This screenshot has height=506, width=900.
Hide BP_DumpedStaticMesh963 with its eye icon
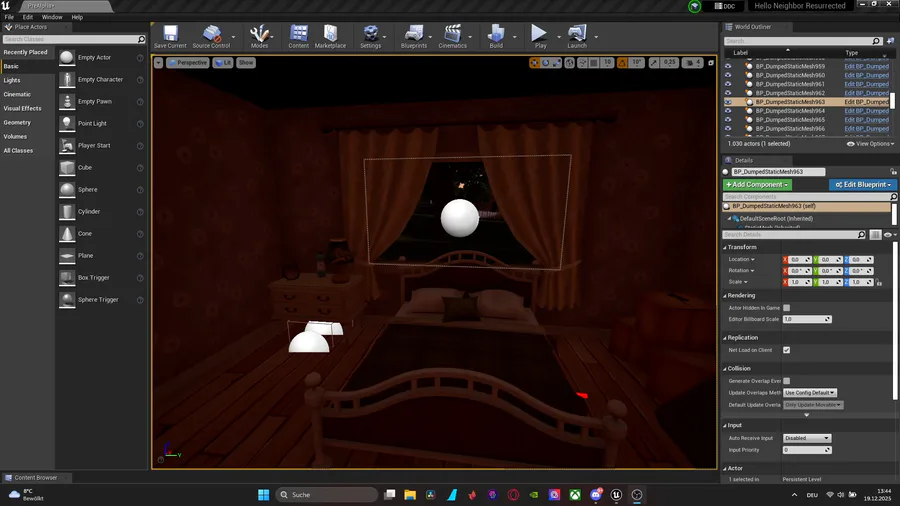click(728, 102)
